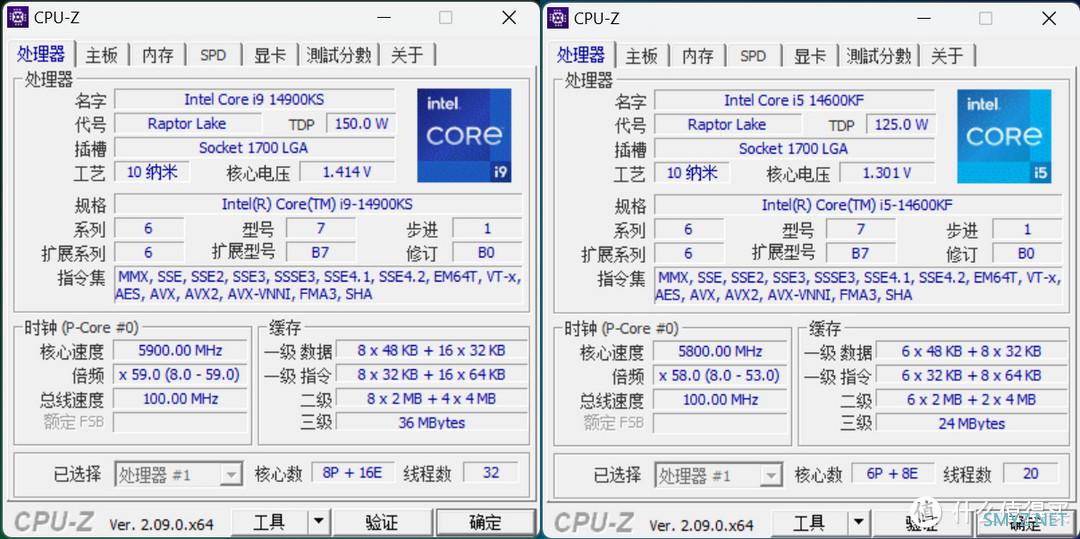The height and width of the screenshot is (539, 1080).
Task: Click multiplier x 58.0 (8.0 - 53.0)
Action: [x=720, y=375]
